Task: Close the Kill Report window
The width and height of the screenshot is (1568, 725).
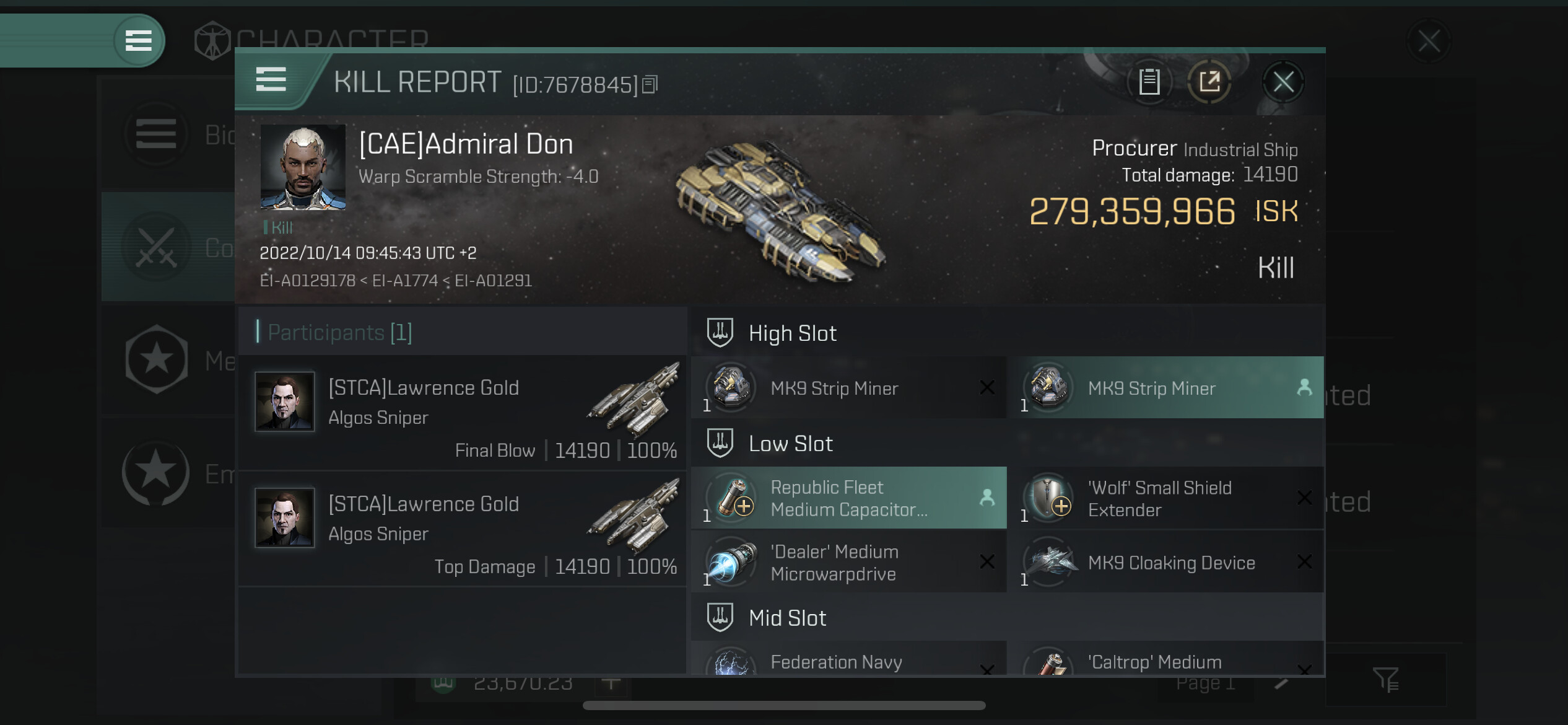Action: [x=1283, y=82]
